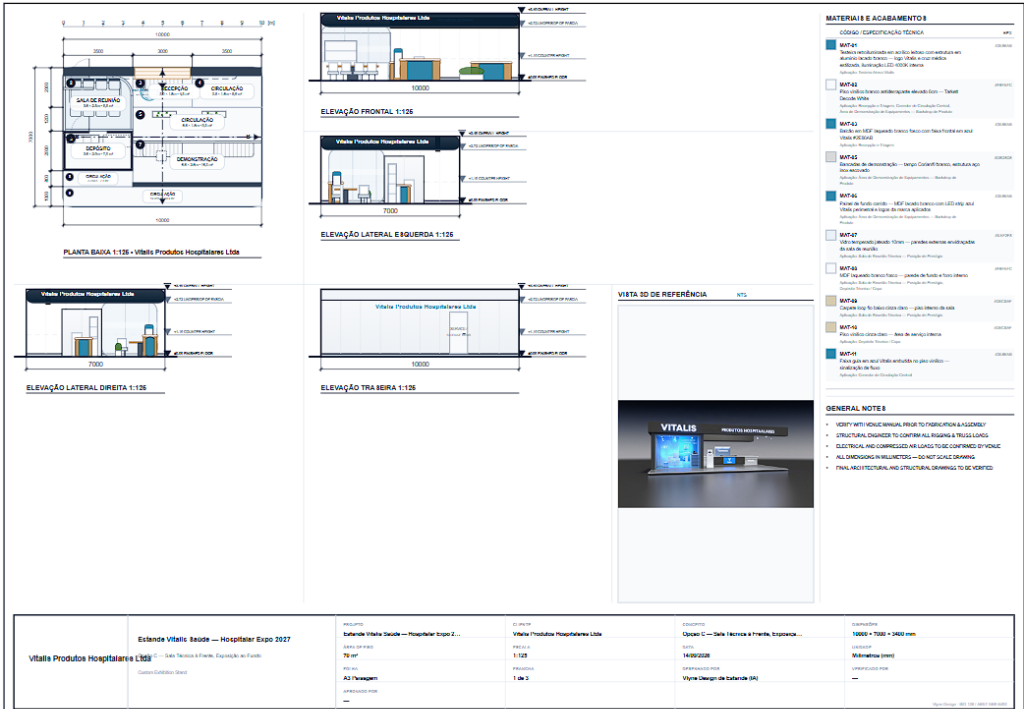Image resolution: width=1024 pixels, height=709 pixels.
Task: Select the MAT-06 blue swatch
Action: pos(831,196)
